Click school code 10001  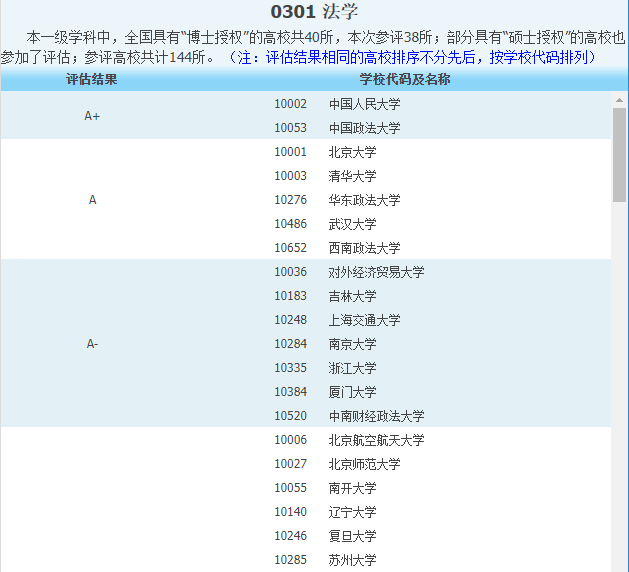(x=290, y=152)
